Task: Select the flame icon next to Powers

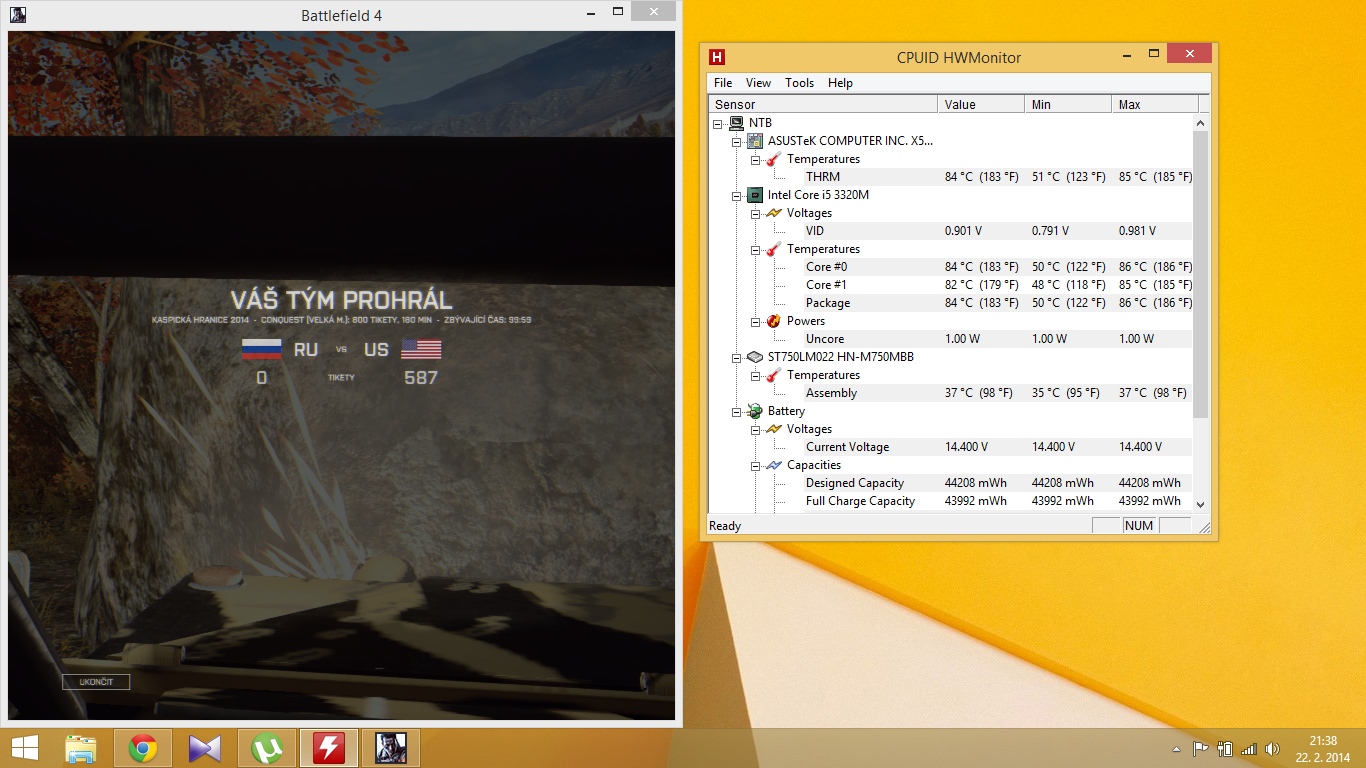Action: (x=774, y=321)
